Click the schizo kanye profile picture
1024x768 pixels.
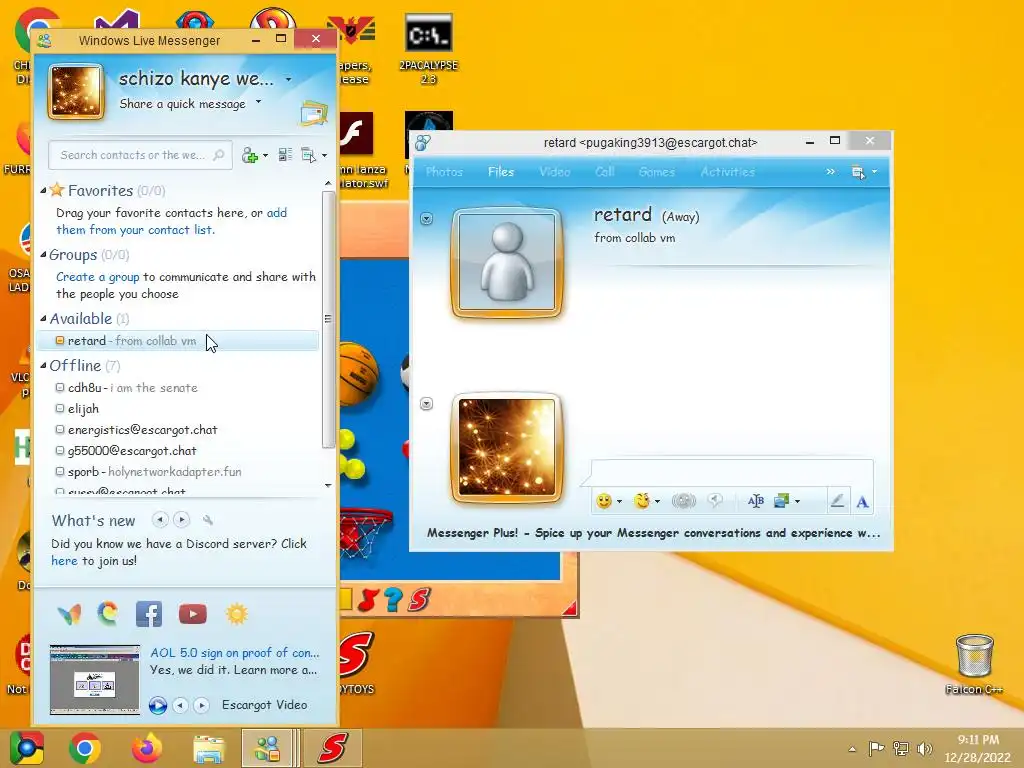pyautogui.click(x=76, y=91)
